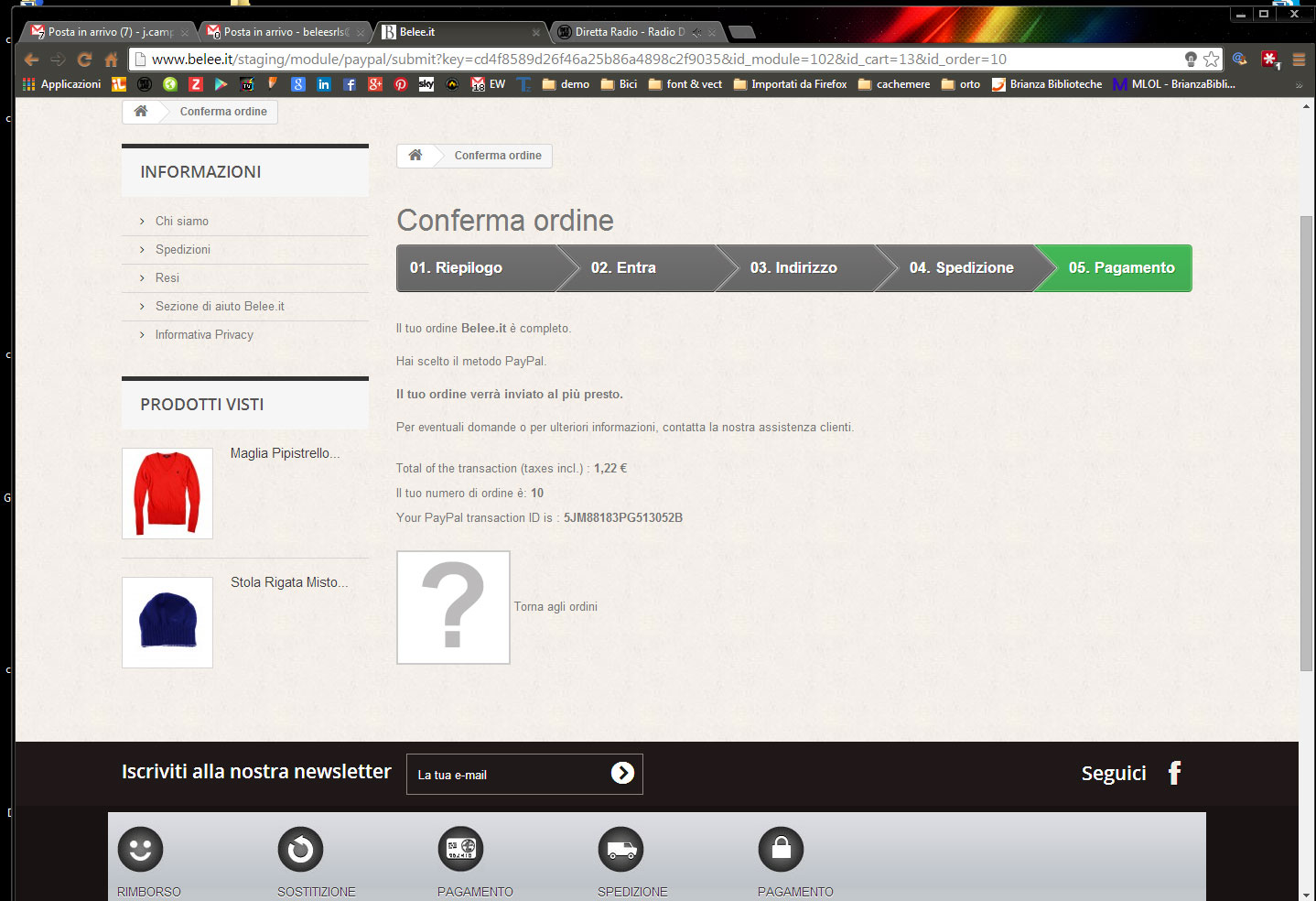
Task: Open the demo bookmarks folder
Action: 566,84
